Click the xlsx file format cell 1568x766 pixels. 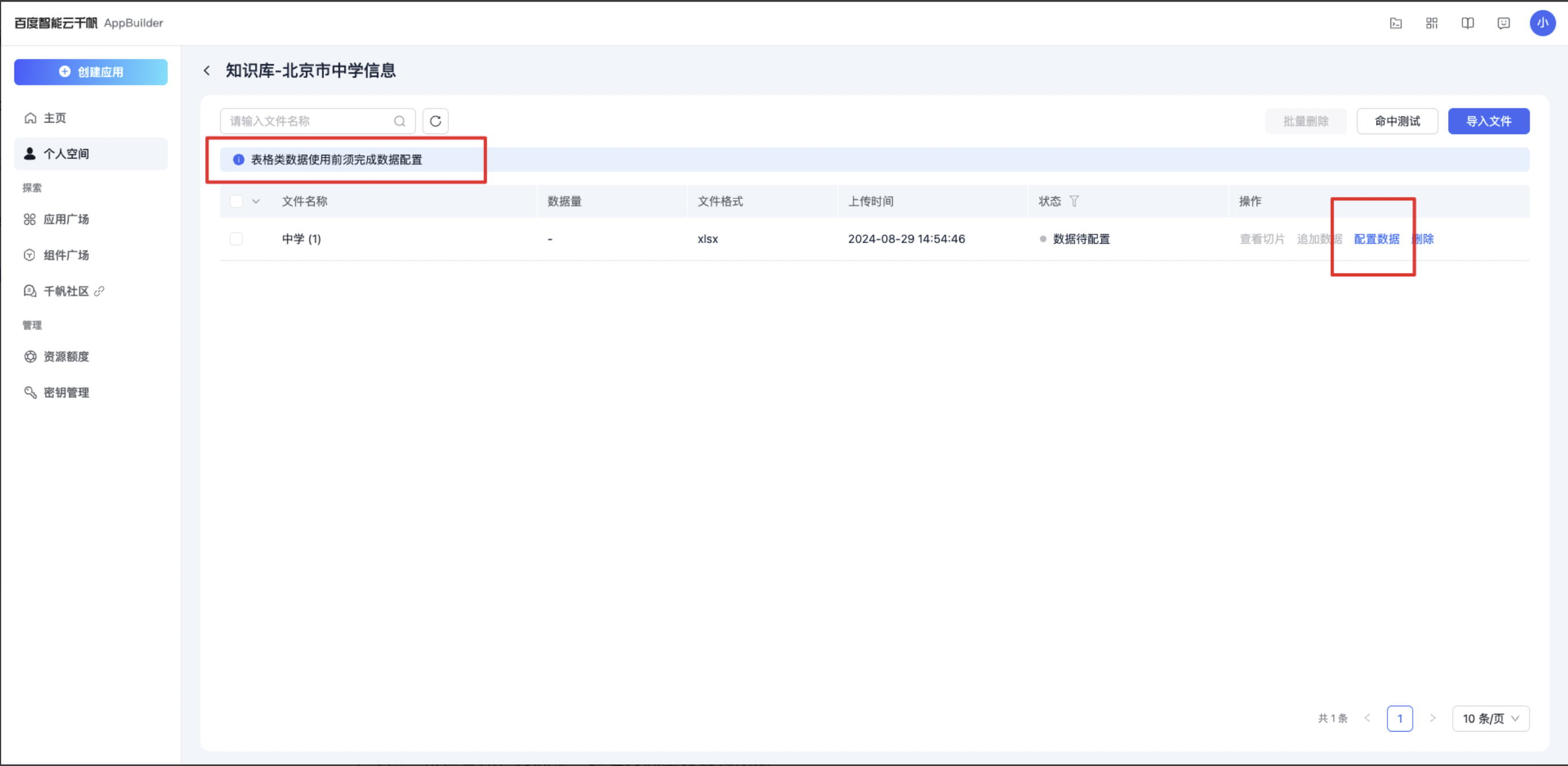click(x=707, y=239)
